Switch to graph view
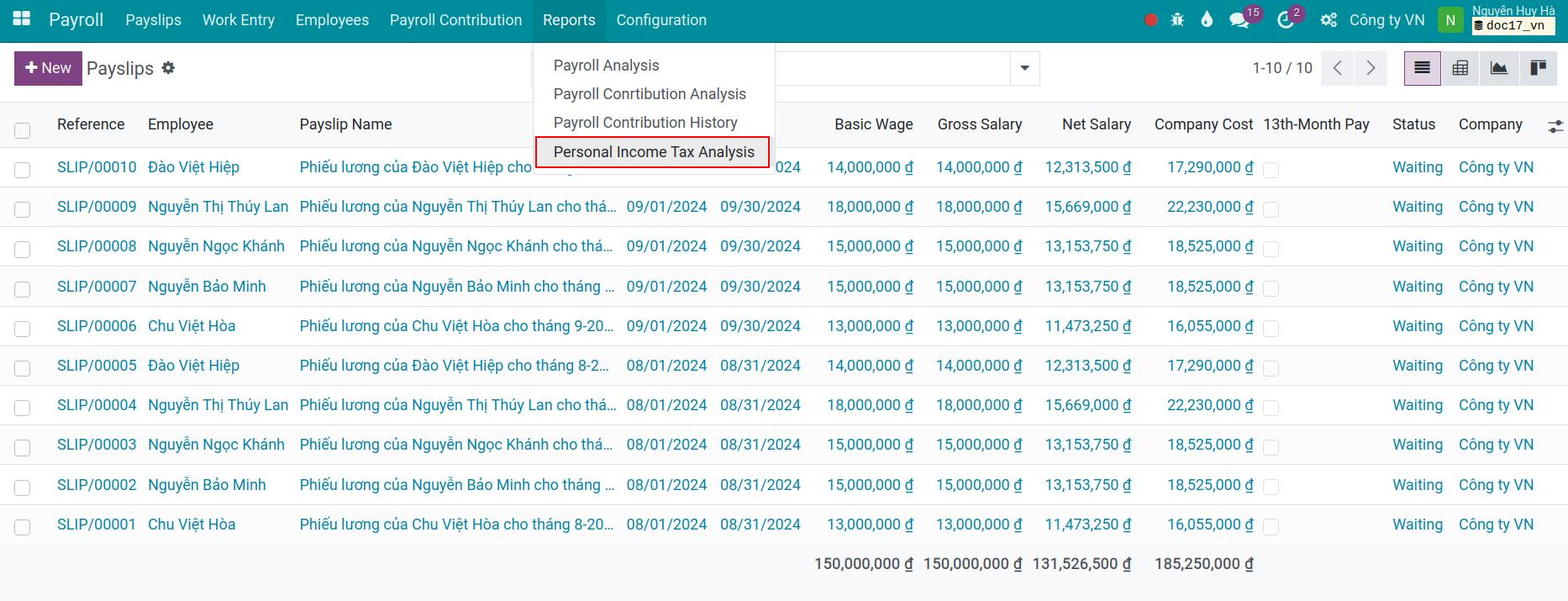1568x601 pixels. (1499, 68)
